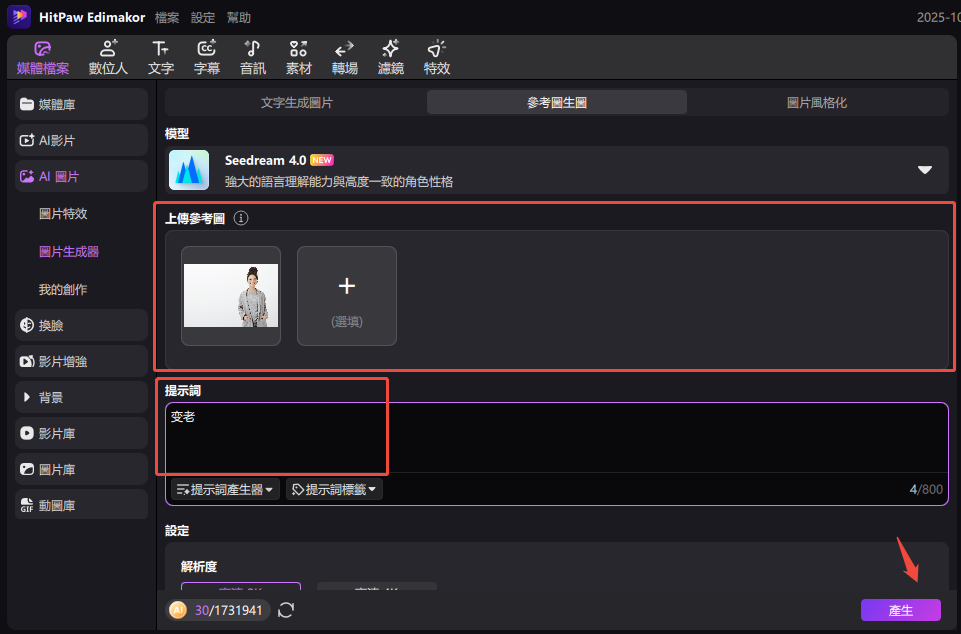Open 我的創作 in the sidebar
Screen dimensions: 961x634
63,289
